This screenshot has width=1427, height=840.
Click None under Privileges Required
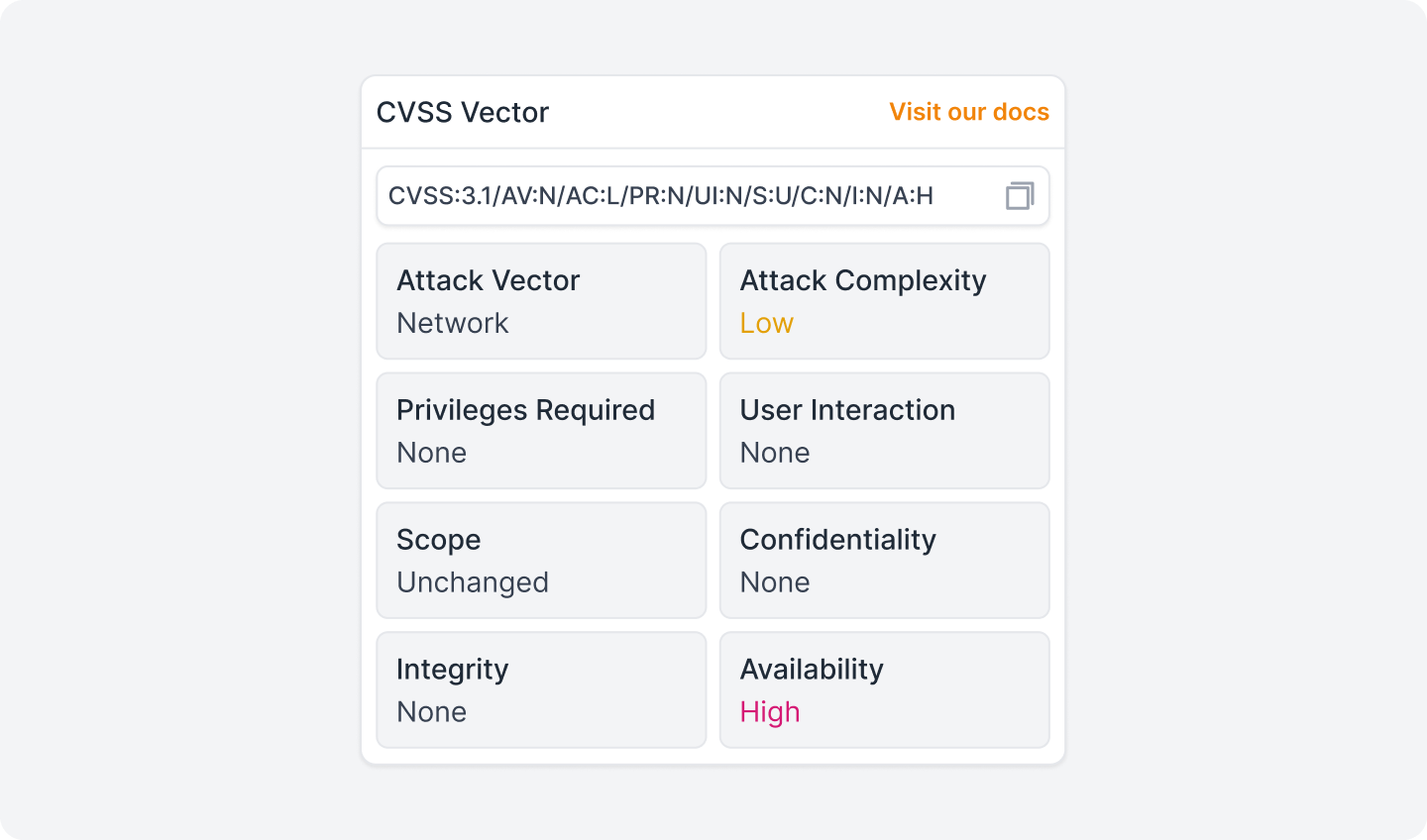pyautogui.click(x=432, y=453)
